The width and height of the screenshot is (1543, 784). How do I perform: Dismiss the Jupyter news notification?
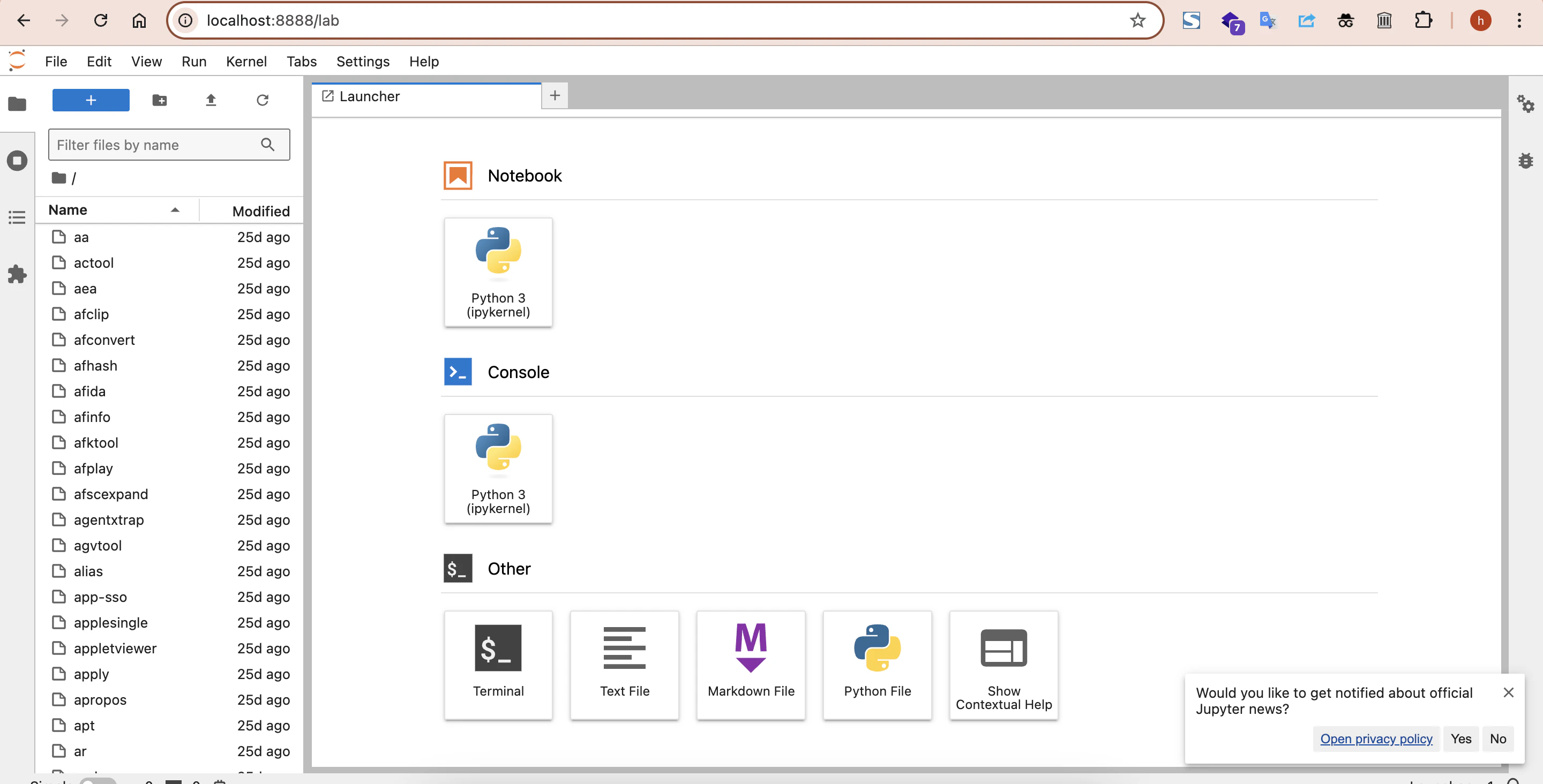click(1508, 692)
